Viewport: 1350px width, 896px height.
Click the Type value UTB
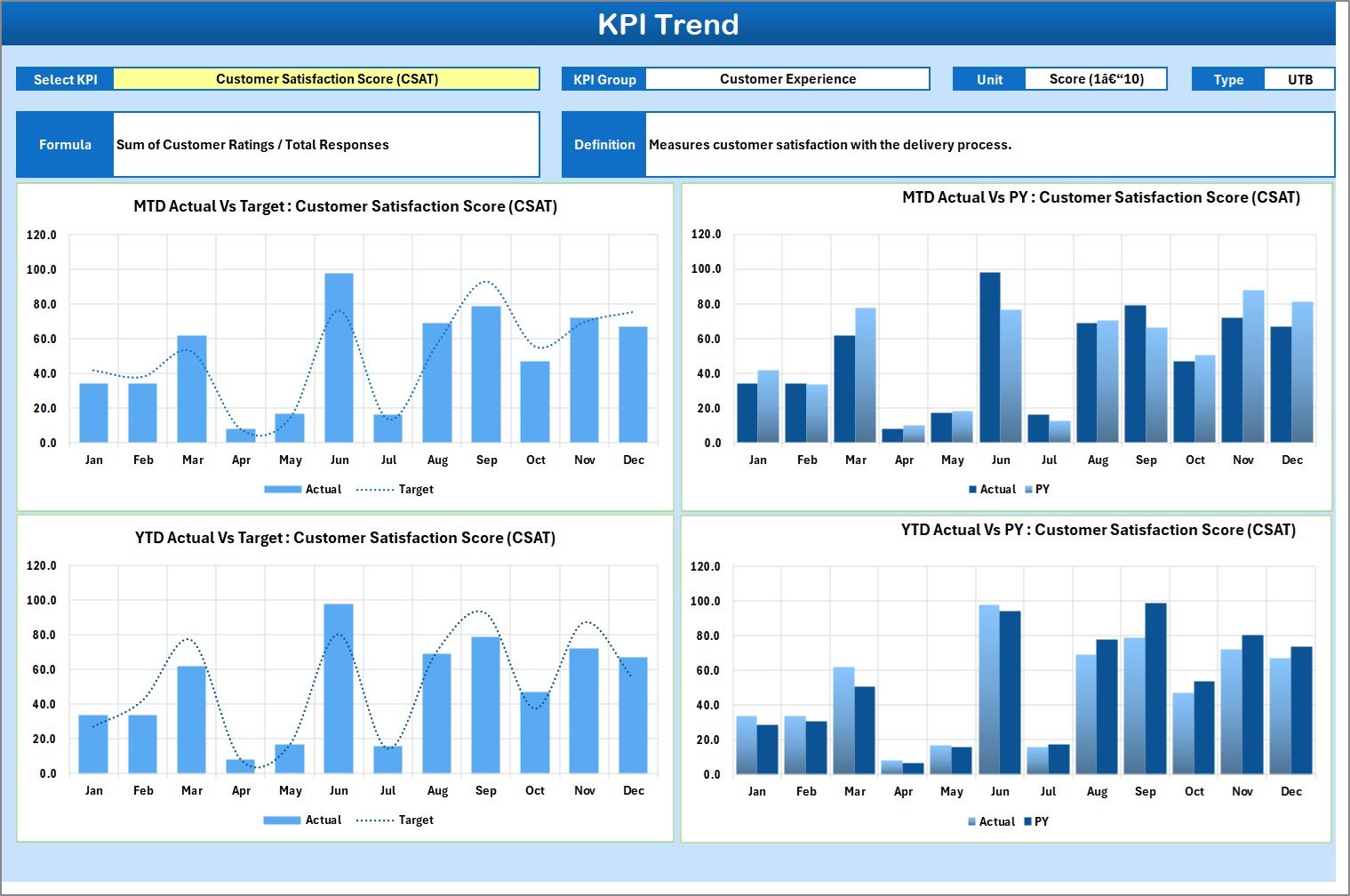tap(1300, 78)
